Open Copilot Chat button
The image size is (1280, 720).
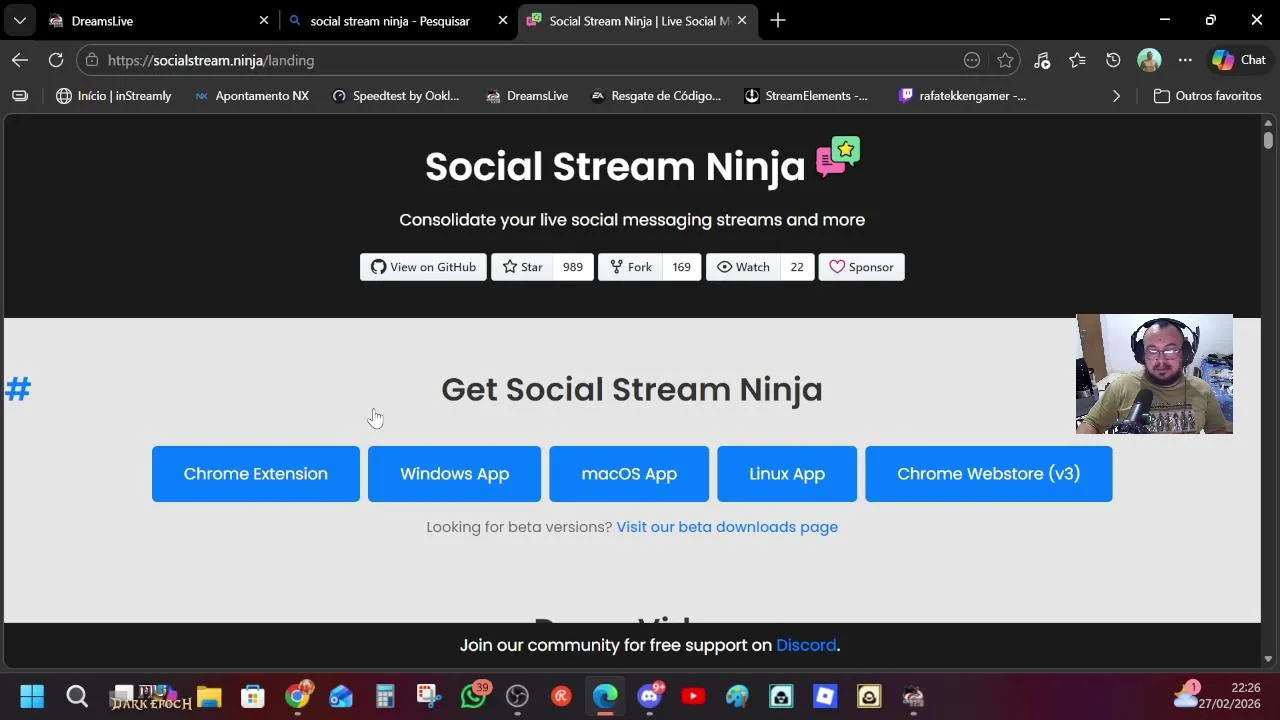[x=1239, y=60]
